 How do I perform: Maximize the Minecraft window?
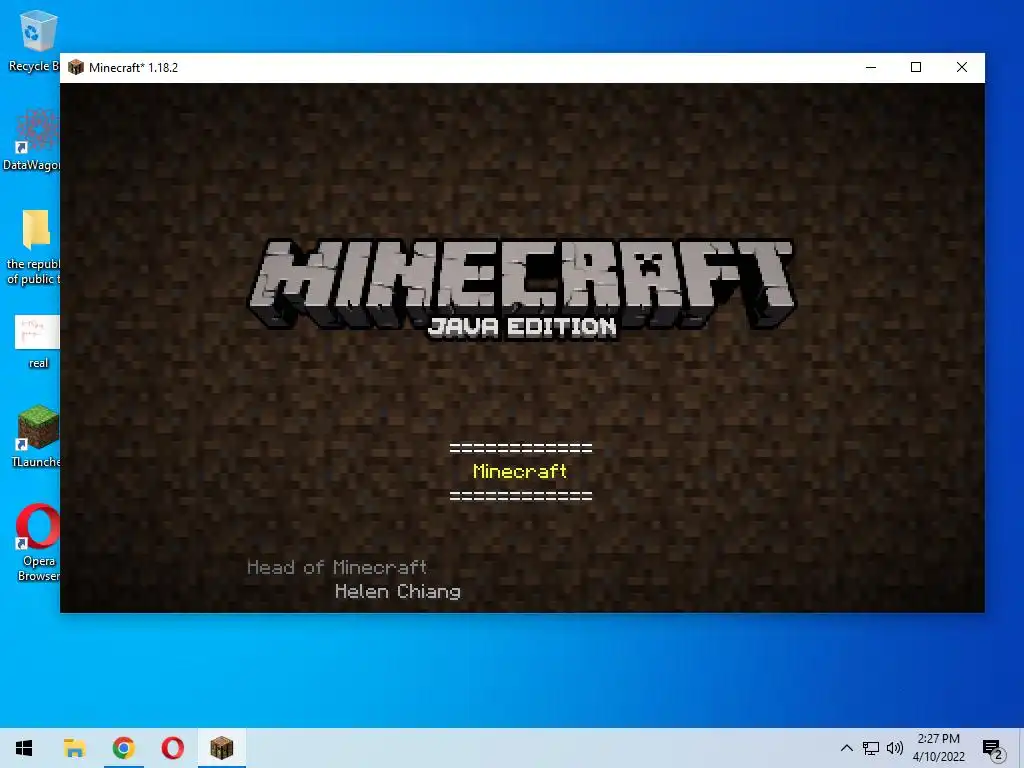(x=916, y=67)
